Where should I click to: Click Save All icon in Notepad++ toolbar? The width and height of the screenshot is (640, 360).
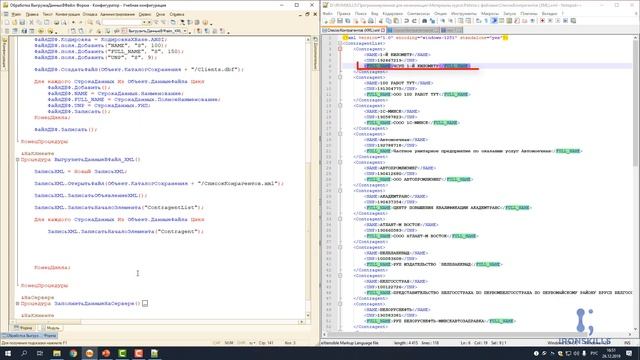347,20
